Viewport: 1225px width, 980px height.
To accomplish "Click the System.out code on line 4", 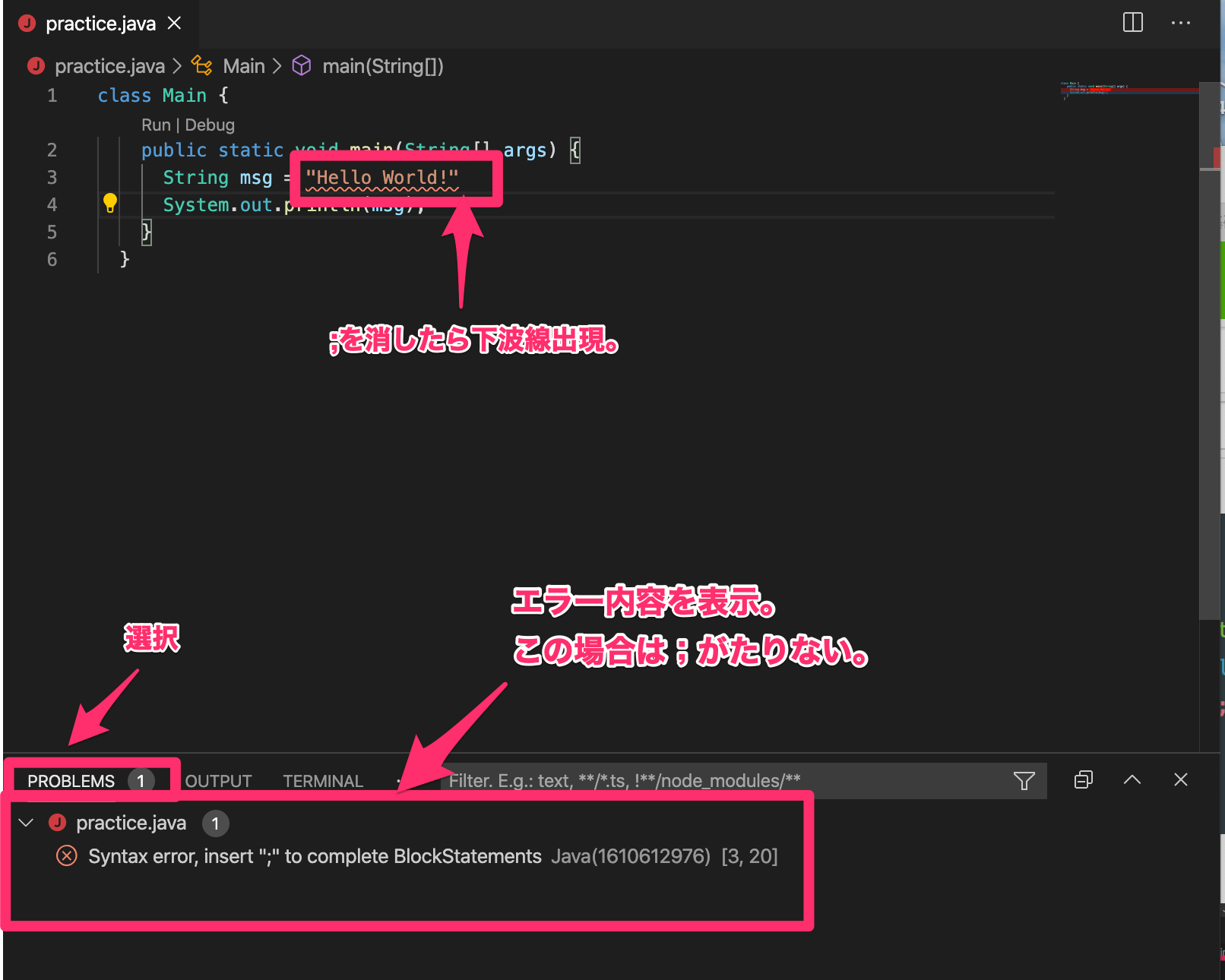I will point(217,205).
